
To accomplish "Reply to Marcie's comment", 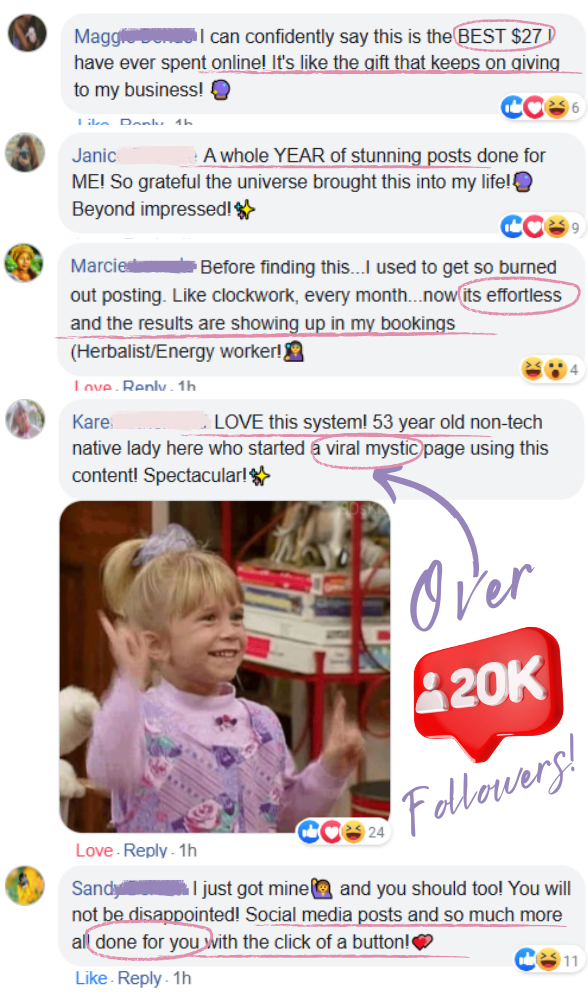I will (144, 386).
